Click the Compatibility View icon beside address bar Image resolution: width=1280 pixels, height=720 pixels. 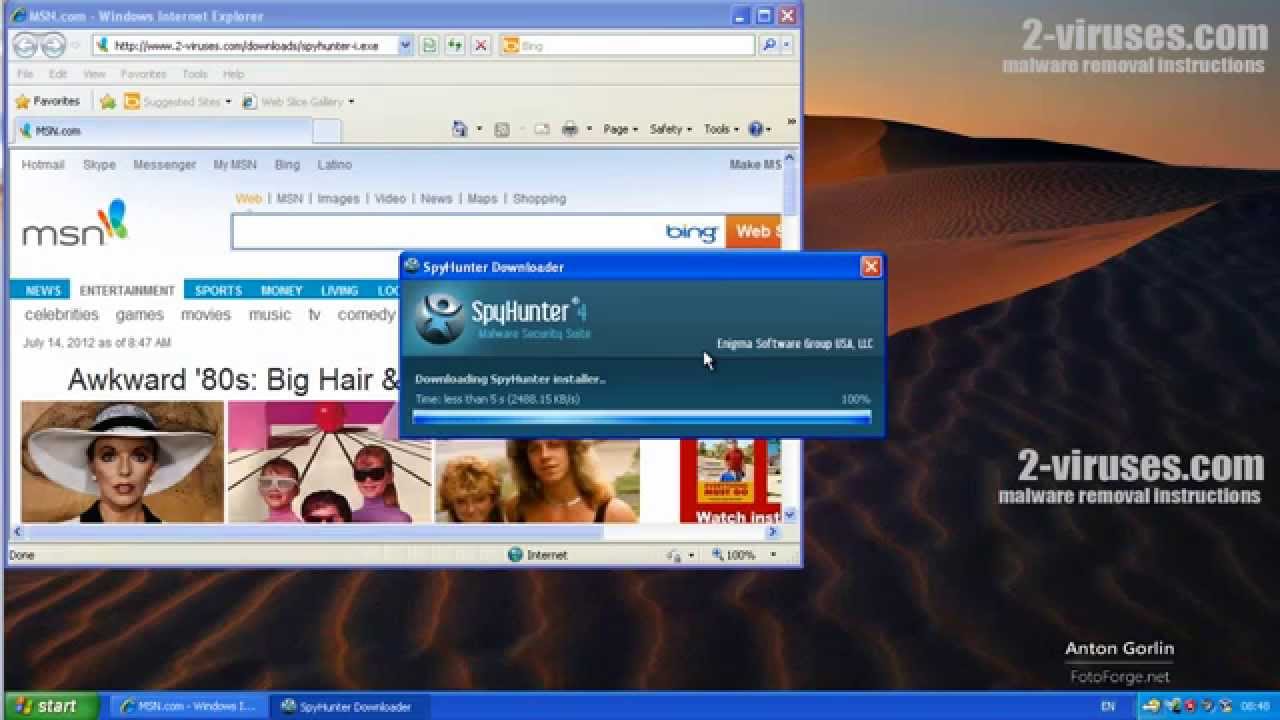pos(429,45)
